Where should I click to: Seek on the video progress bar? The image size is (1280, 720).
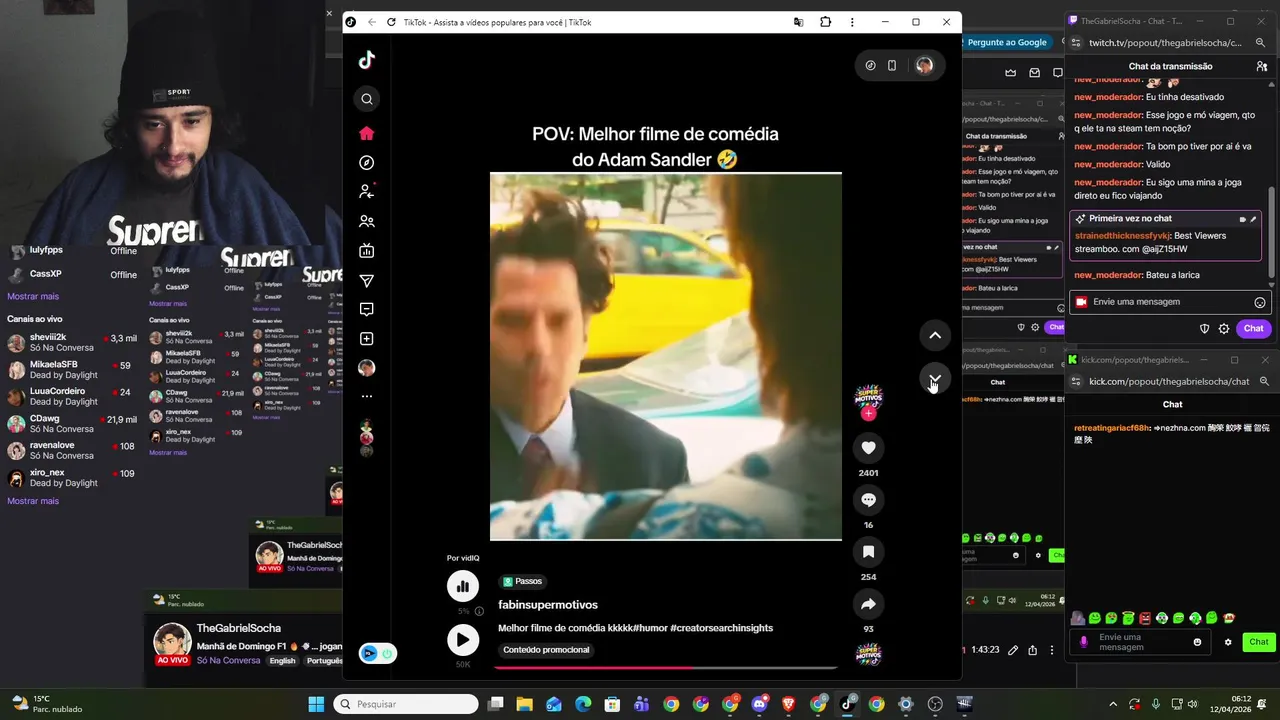pyautogui.click(x=665, y=667)
